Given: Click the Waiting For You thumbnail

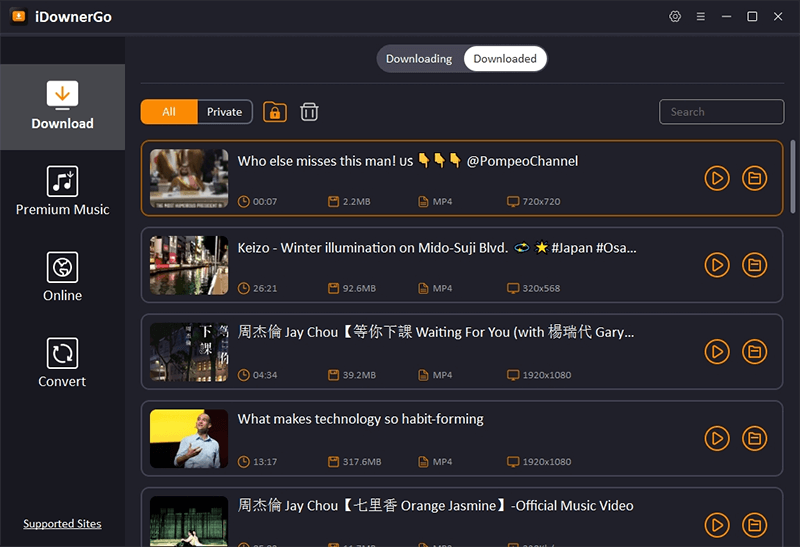Looking at the screenshot, I should 189,352.
